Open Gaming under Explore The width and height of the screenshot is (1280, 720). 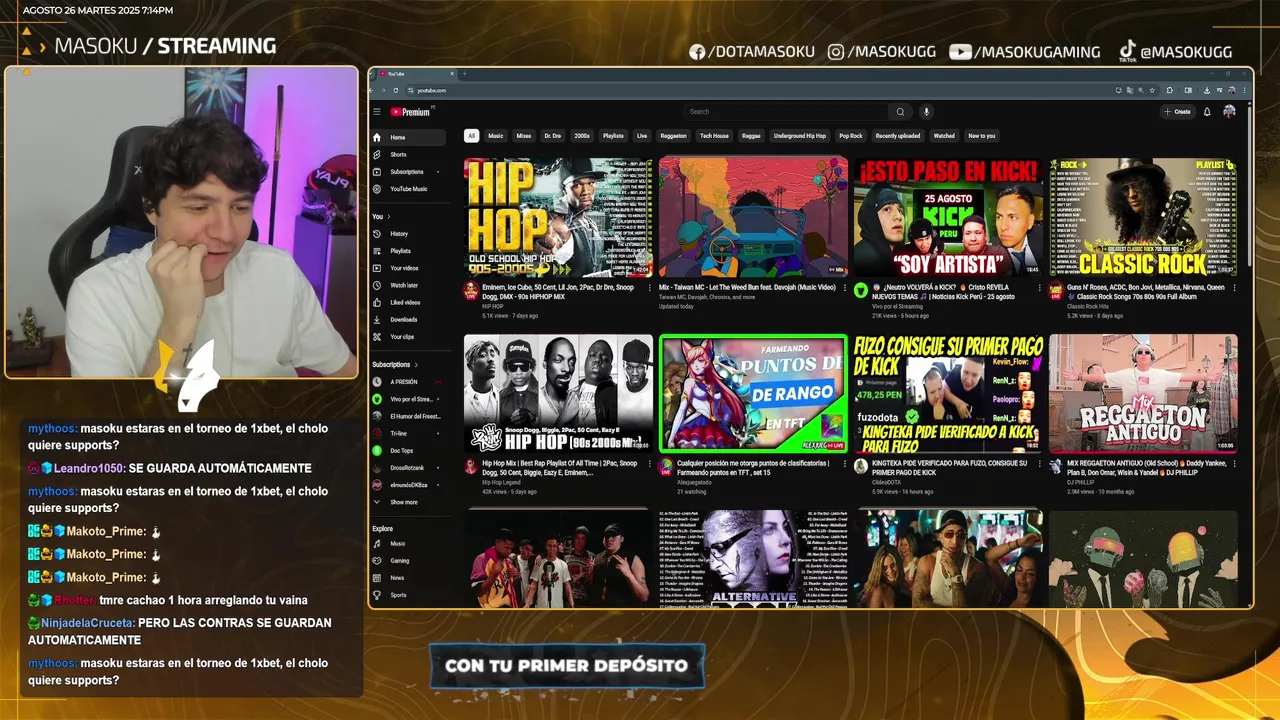[408, 561]
